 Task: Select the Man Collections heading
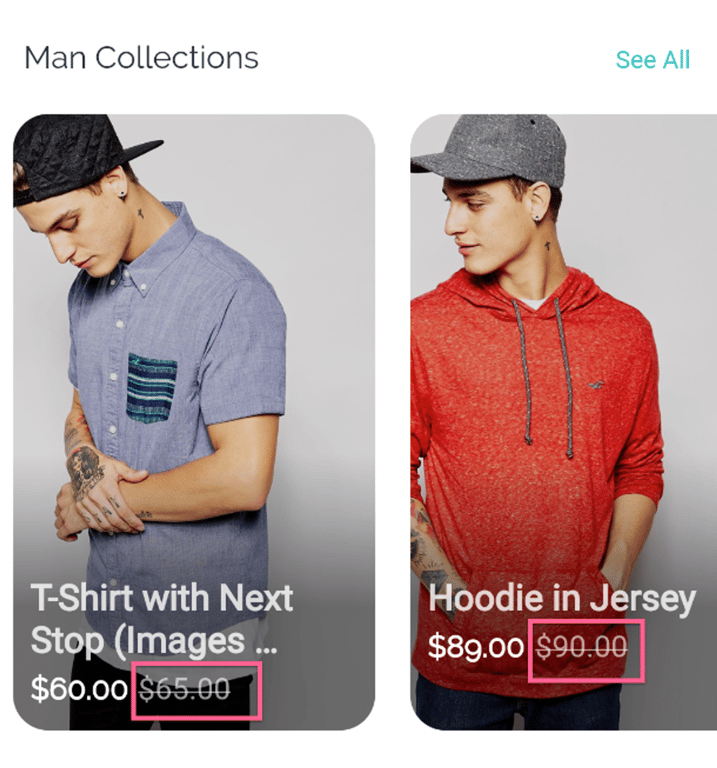pos(141,58)
